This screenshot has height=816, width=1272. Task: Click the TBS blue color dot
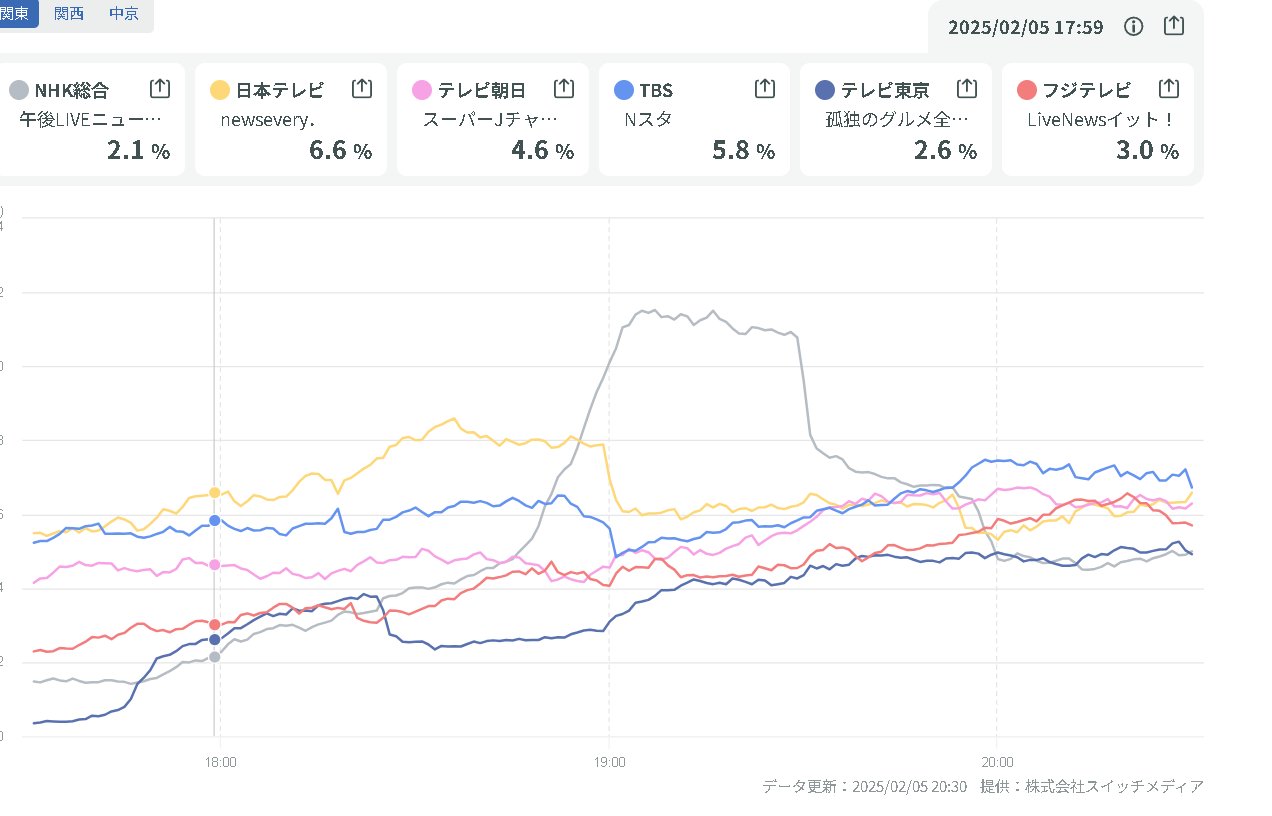click(623, 91)
